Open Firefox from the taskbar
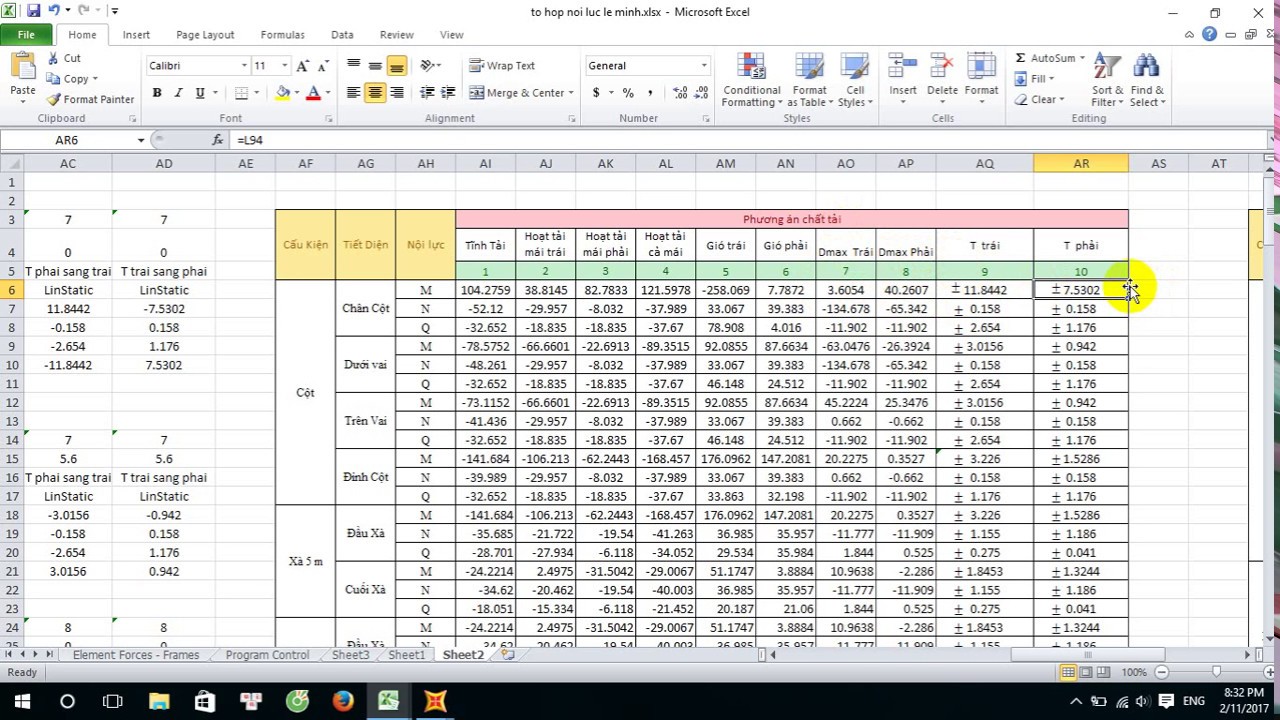The height and width of the screenshot is (720, 1280). coord(342,701)
